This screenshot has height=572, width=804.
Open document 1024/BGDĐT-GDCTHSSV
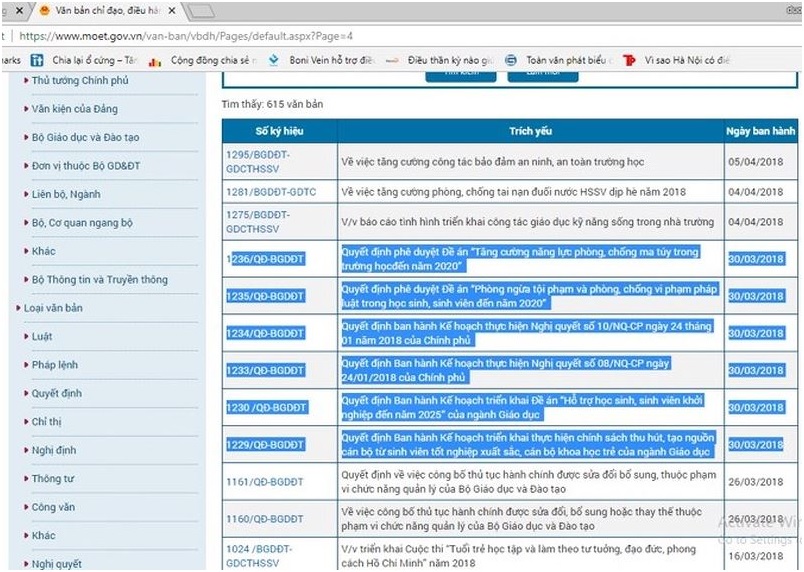point(259,556)
